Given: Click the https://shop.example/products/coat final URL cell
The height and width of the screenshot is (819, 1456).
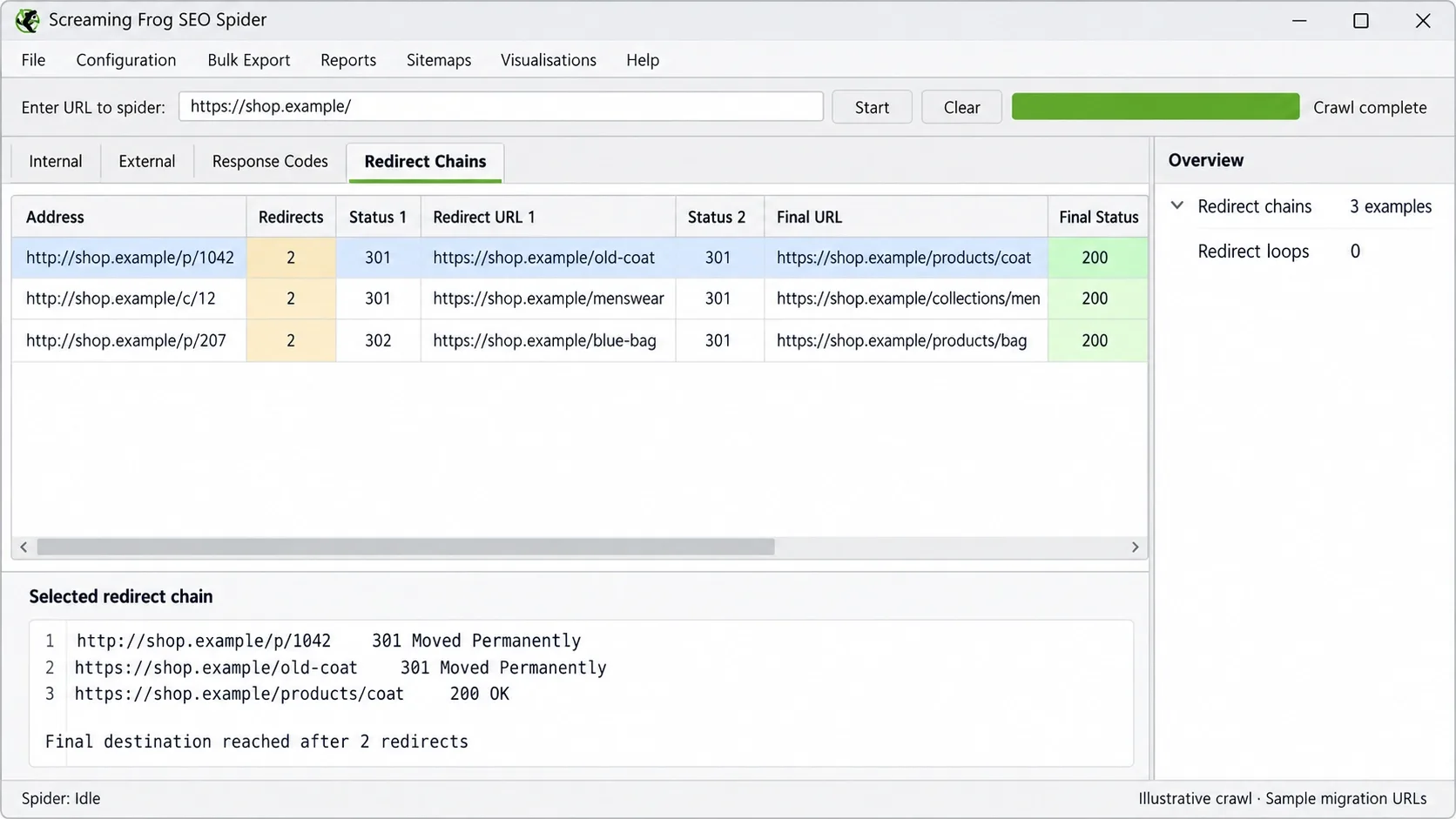Looking at the screenshot, I should point(906,258).
